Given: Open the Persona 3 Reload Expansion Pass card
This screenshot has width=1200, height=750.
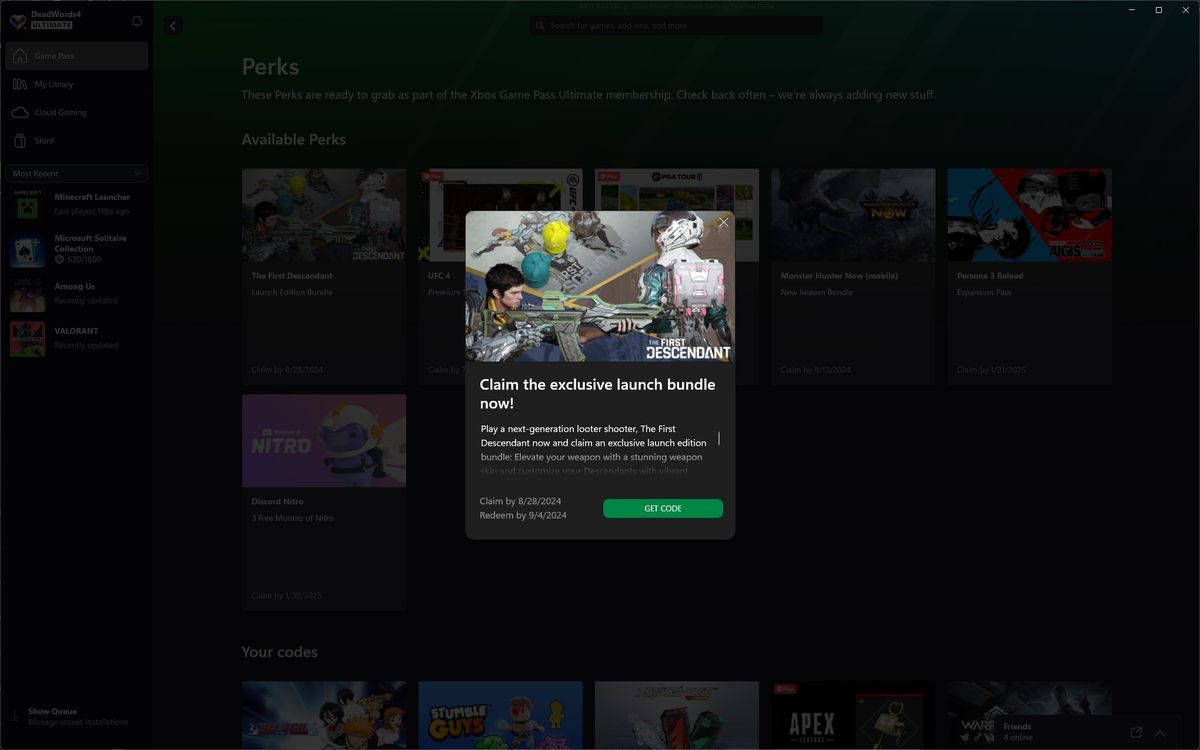Looking at the screenshot, I should 1029,277.
